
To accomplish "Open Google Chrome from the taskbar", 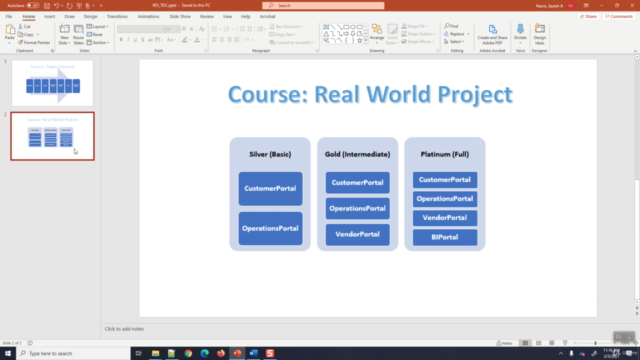I will pyautogui.click(x=188, y=353).
